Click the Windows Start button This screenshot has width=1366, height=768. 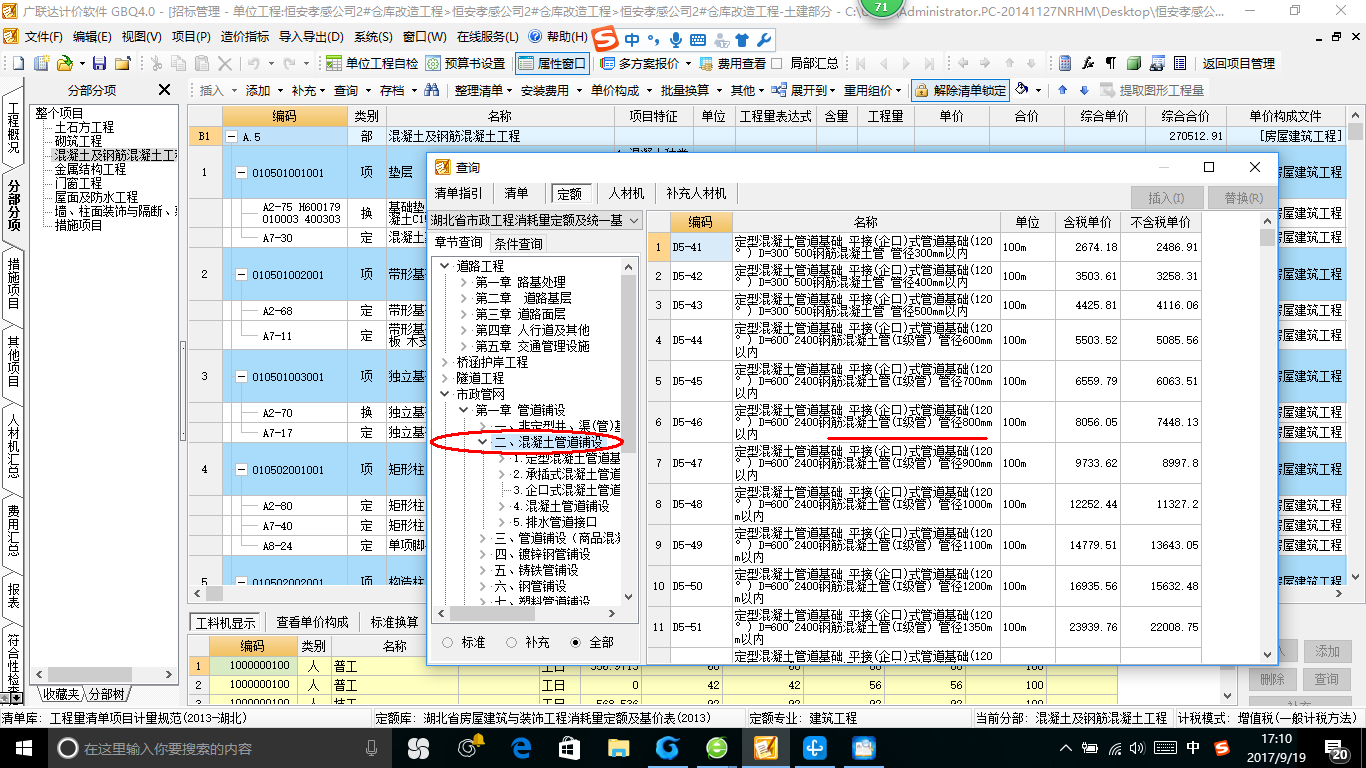click(x=22, y=747)
